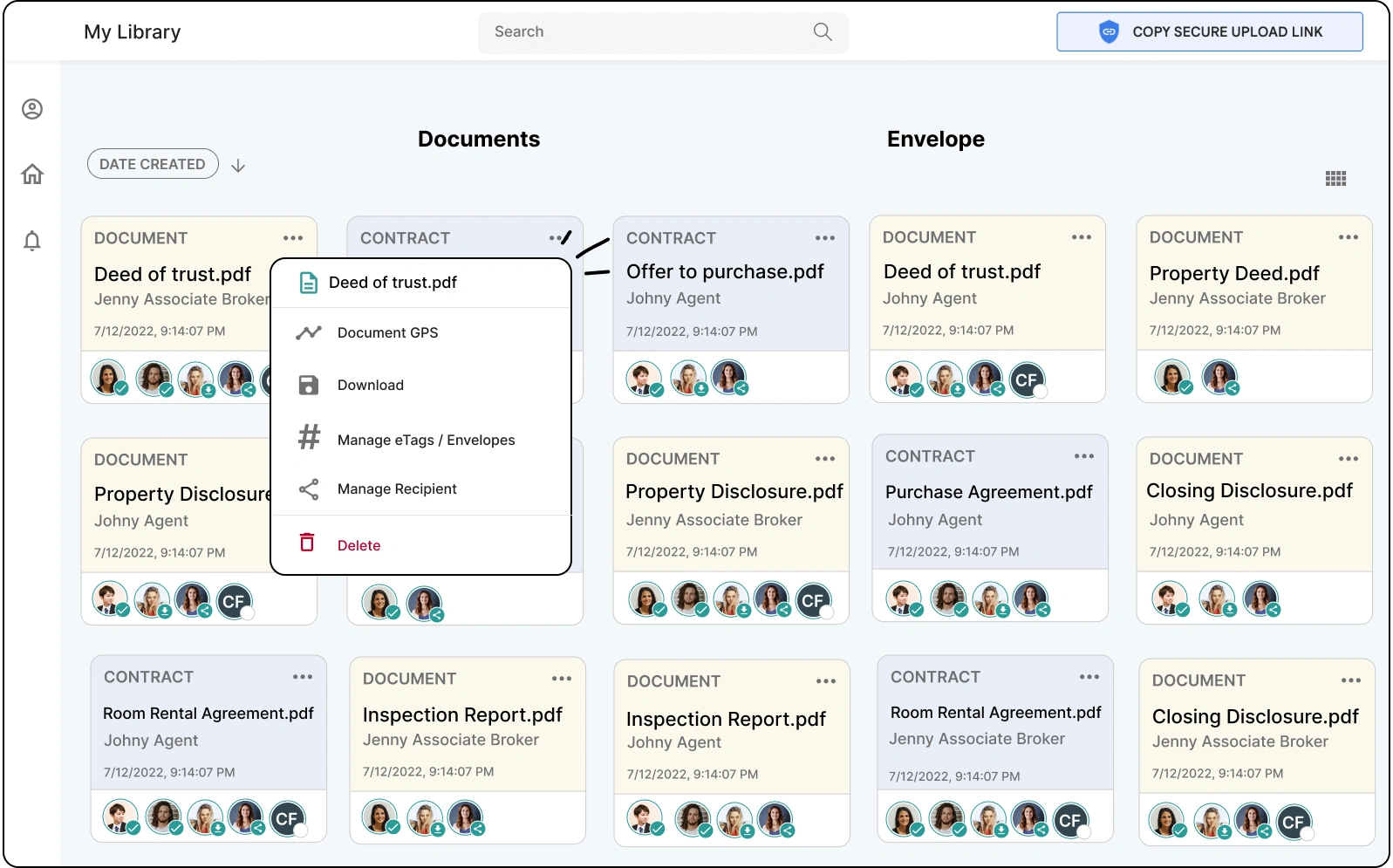Open more options on Property Deed card

1348,237
